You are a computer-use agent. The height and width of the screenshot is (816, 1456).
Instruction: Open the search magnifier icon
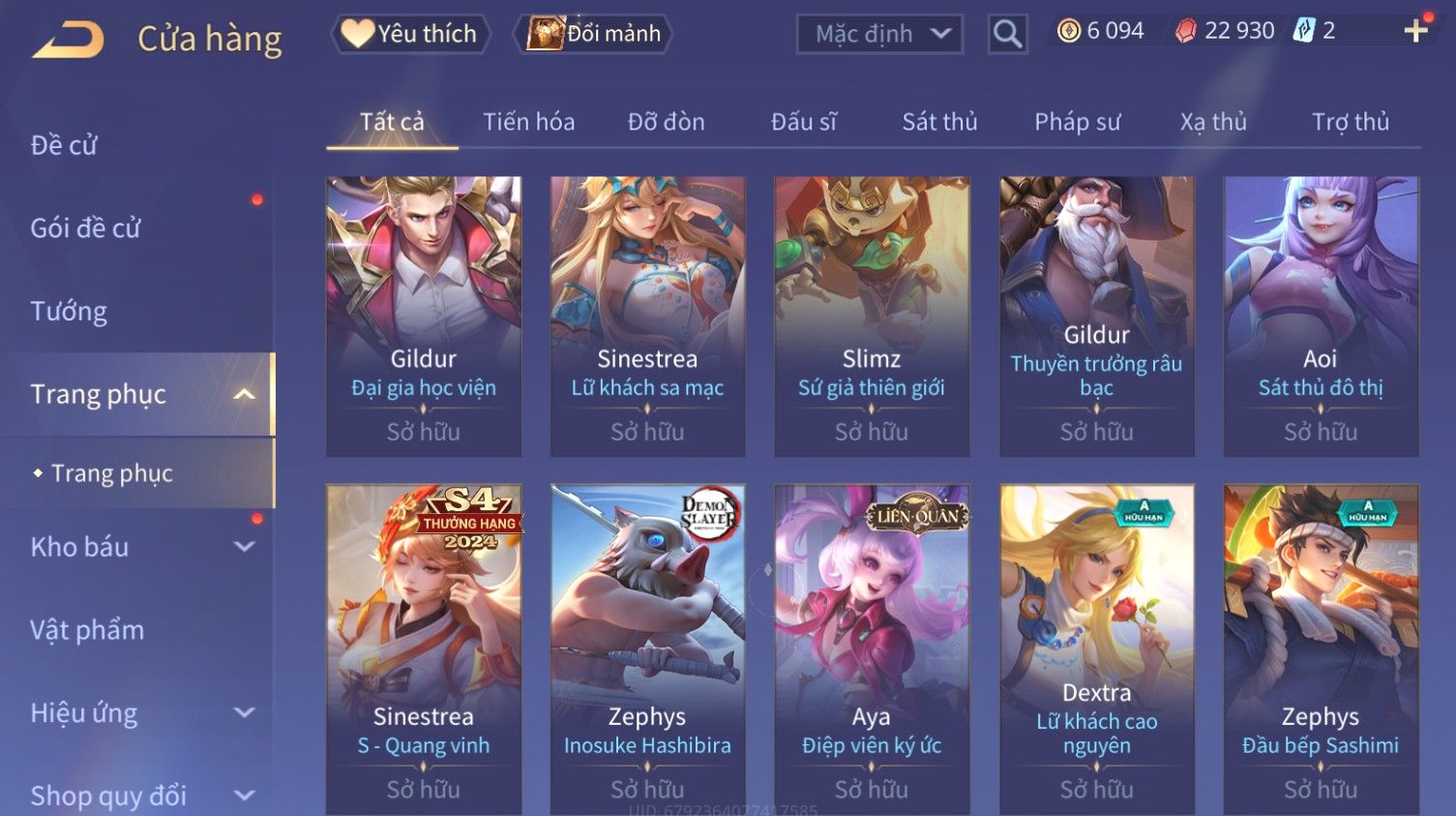click(1007, 34)
